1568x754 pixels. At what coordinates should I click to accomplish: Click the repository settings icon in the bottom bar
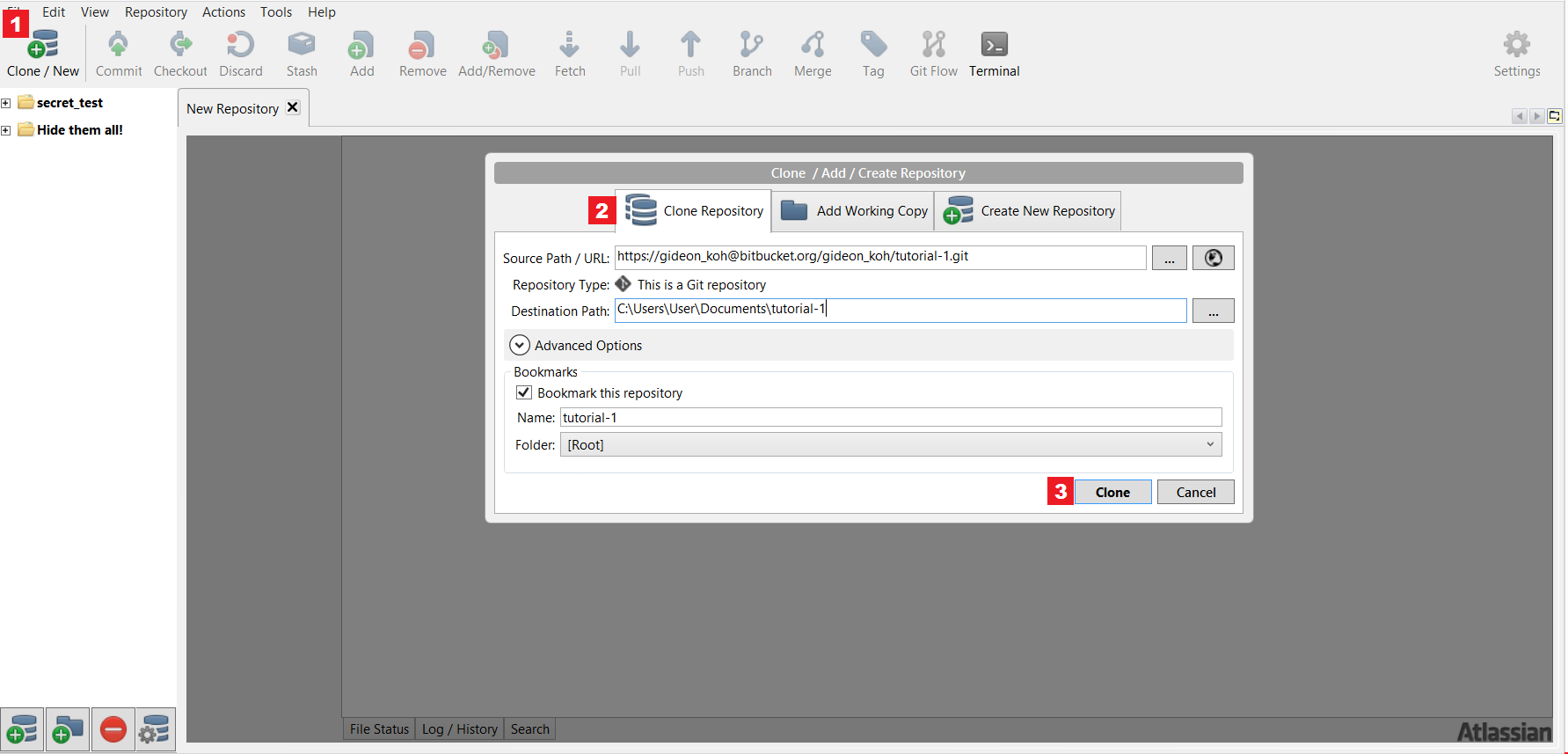click(x=155, y=729)
